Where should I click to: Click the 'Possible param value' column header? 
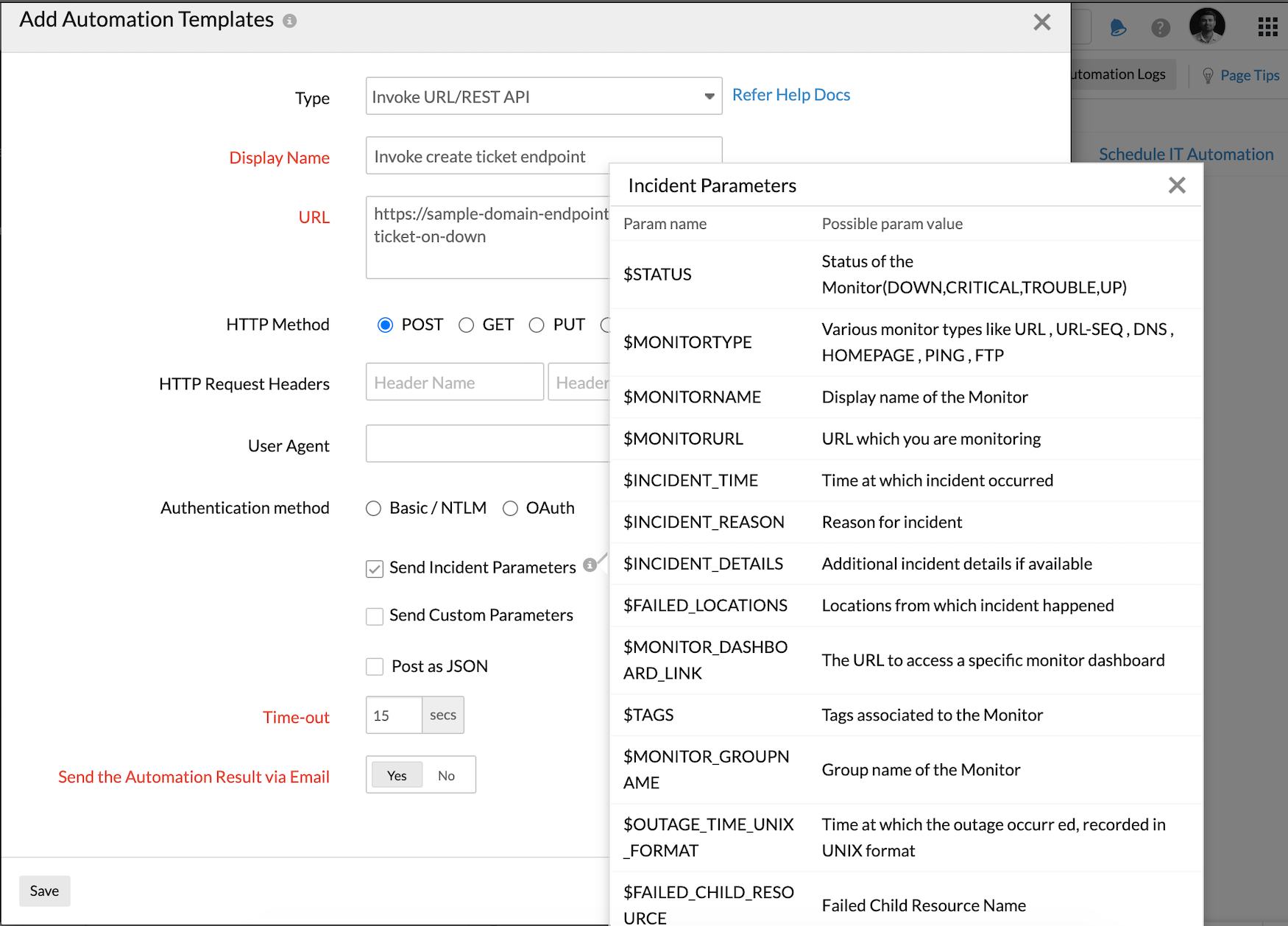coord(892,224)
